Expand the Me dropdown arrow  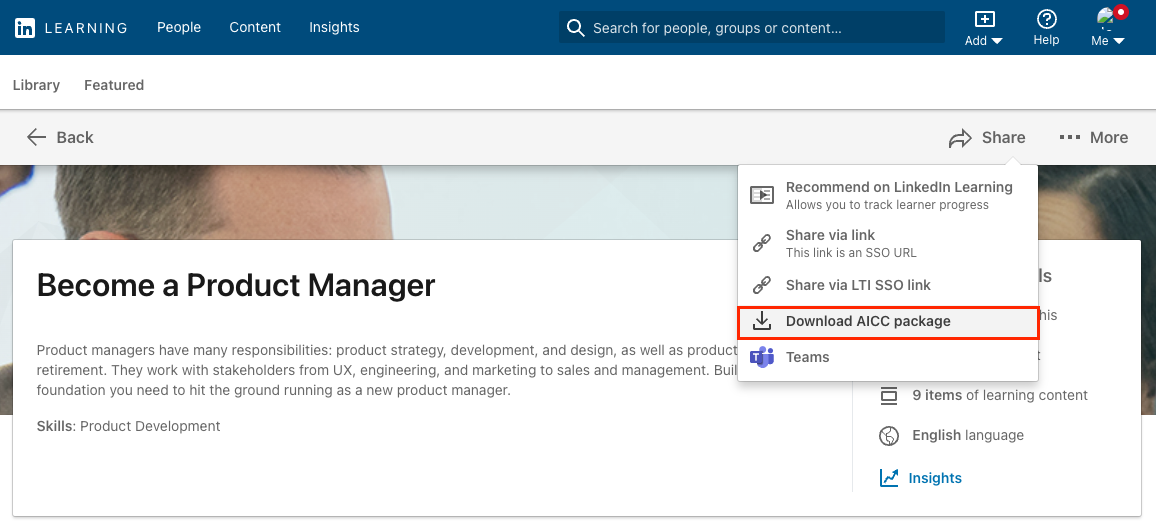(1118, 41)
